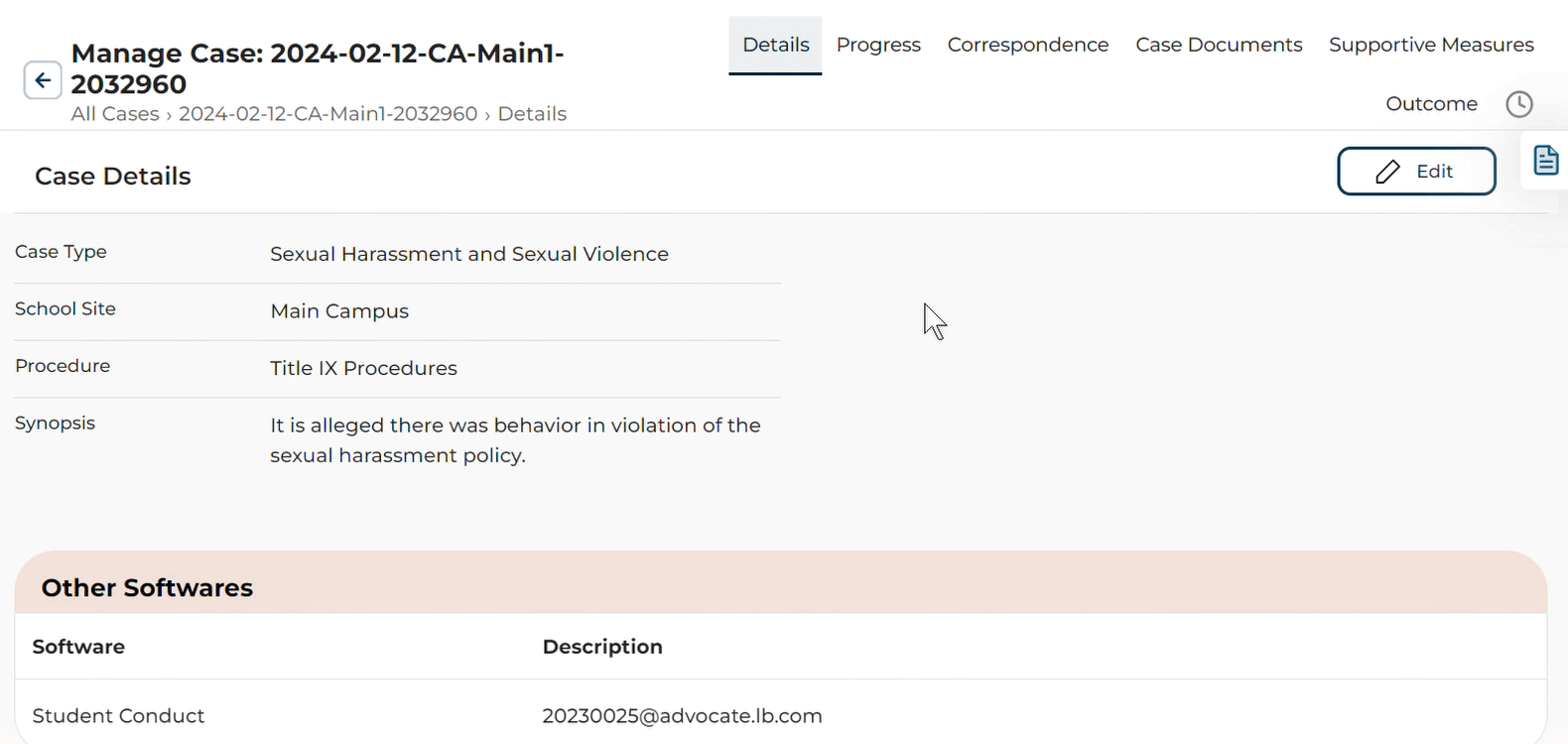Click the Synopsis text about harassment policy
1568x744 pixels.
pos(515,440)
